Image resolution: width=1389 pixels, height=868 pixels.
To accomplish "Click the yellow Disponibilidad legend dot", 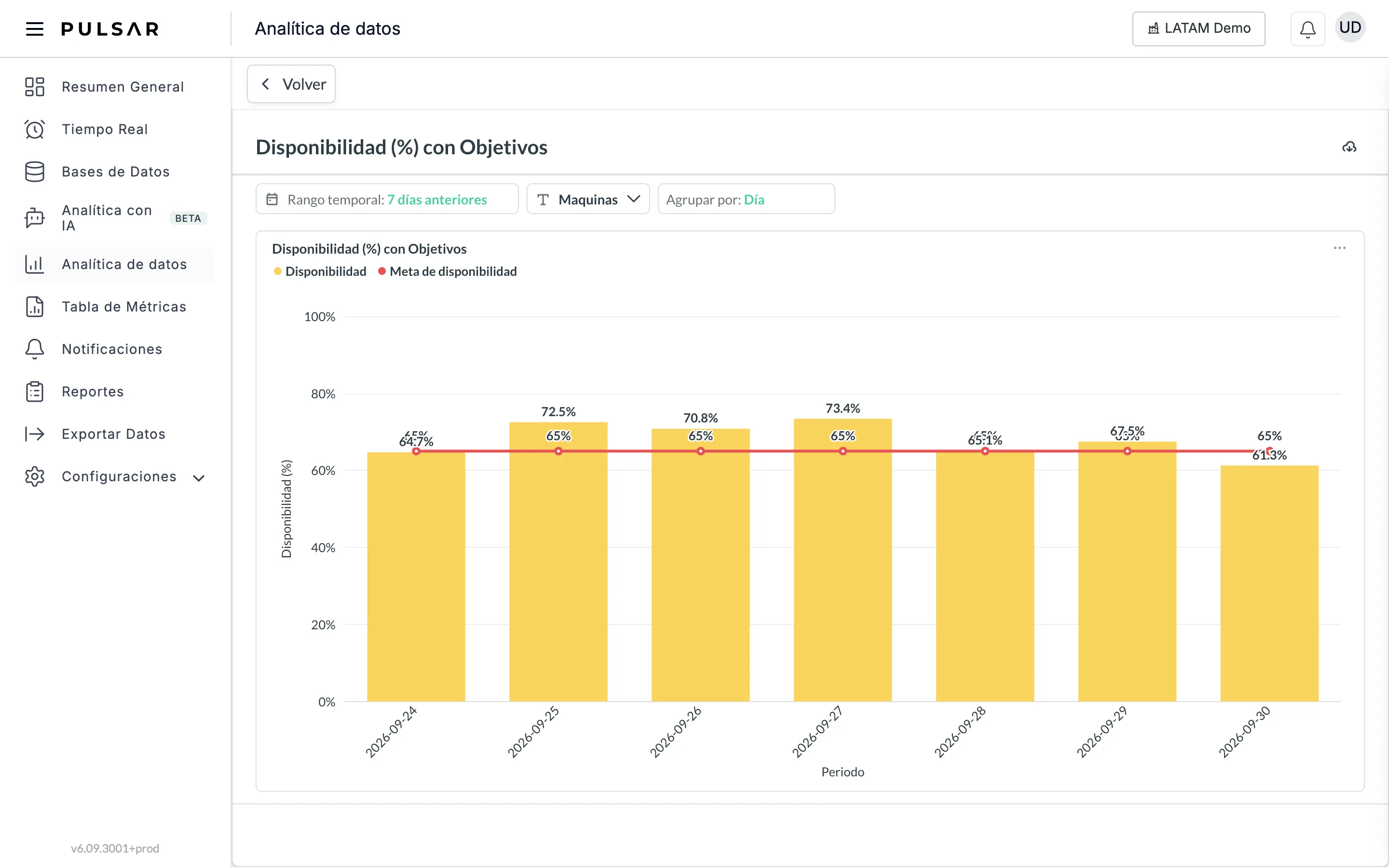I will coord(278,271).
